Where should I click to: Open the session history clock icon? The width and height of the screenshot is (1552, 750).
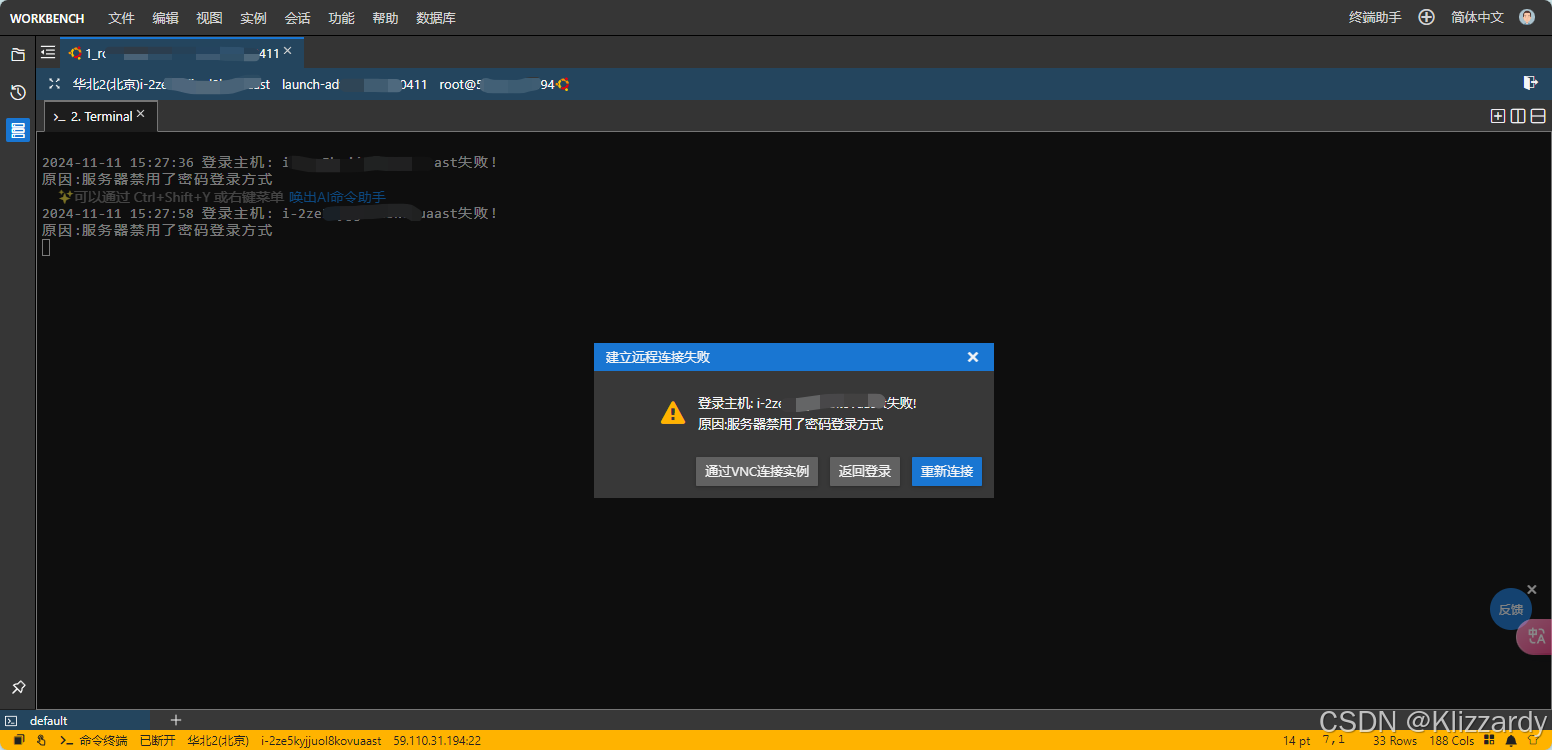click(18, 93)
